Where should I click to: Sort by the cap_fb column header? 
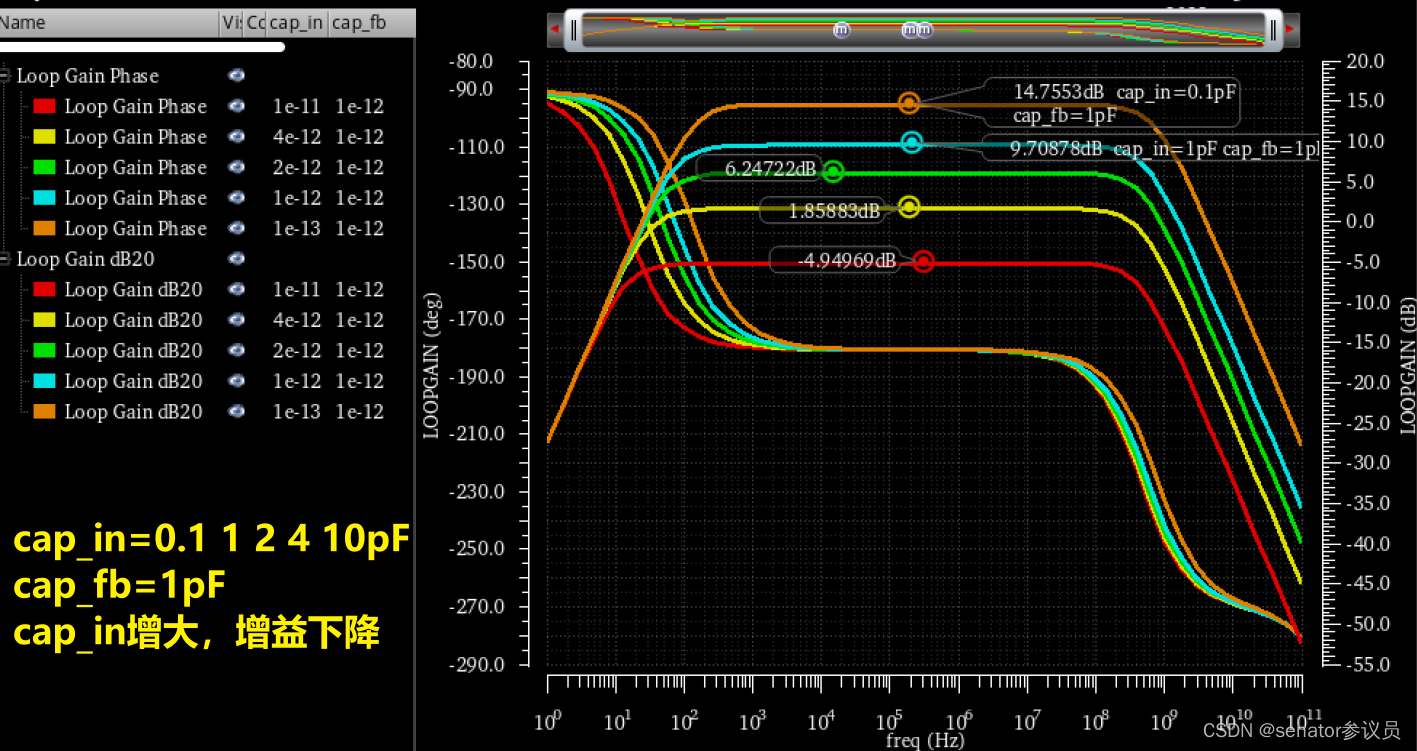371,23
